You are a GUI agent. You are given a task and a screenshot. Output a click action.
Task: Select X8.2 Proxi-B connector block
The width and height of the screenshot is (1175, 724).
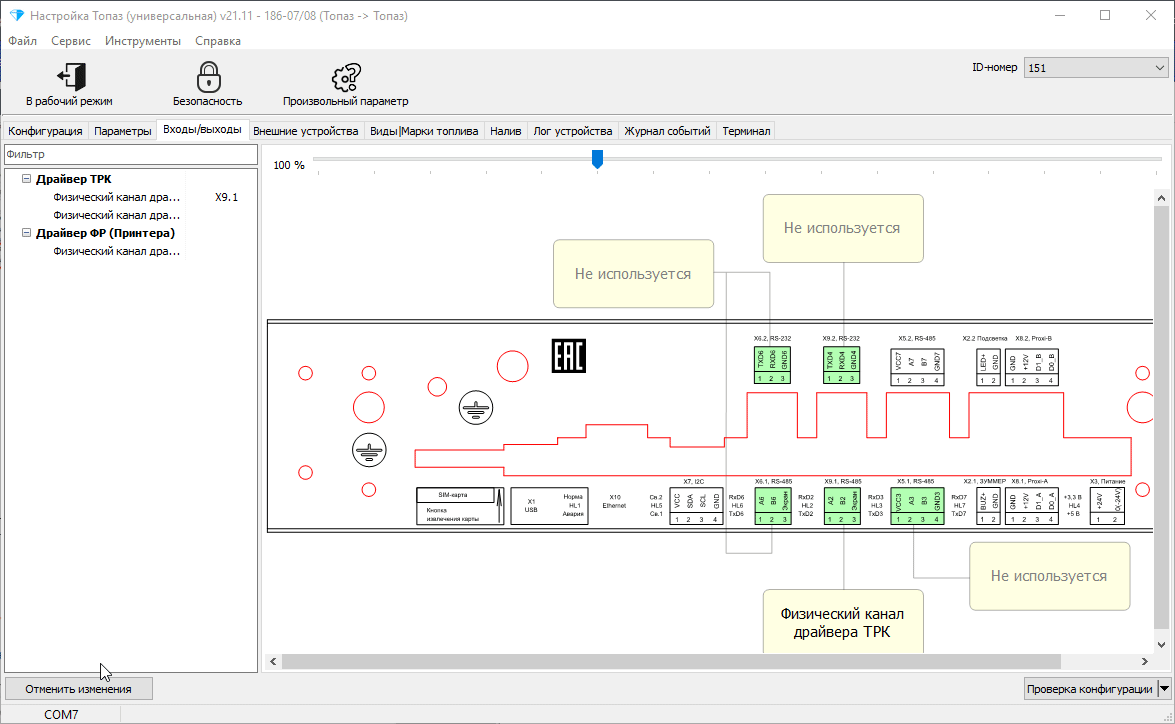point(1032,367)
